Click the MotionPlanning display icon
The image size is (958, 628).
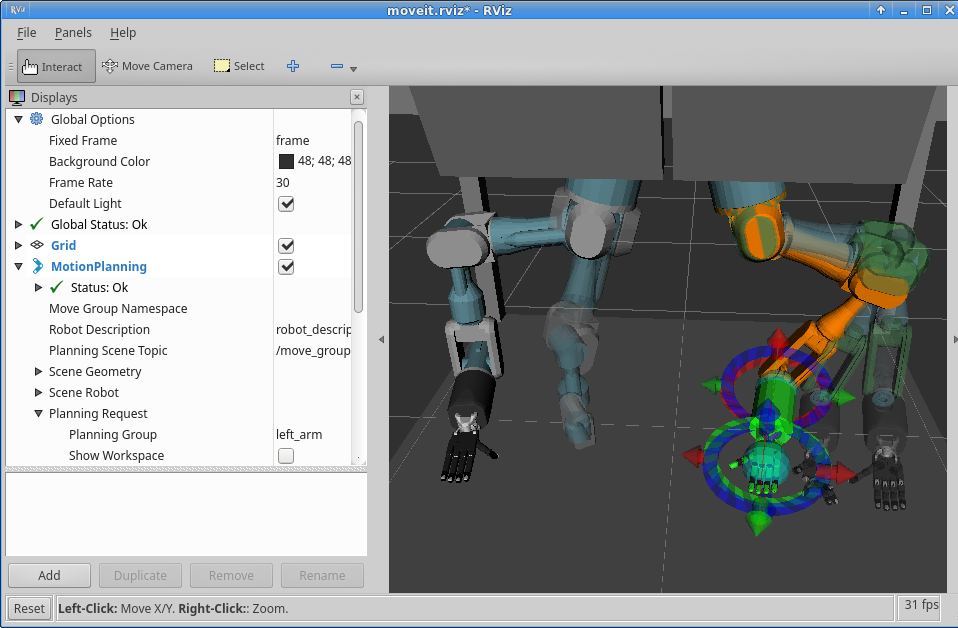[x=37, y=266]
